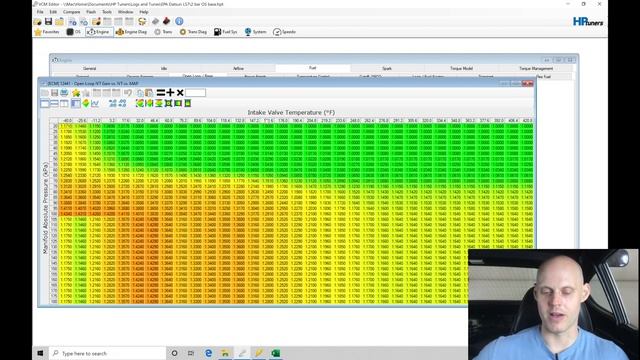640x360 pixels.
Task: Open the OS section
Action: [x=74, y=32]
